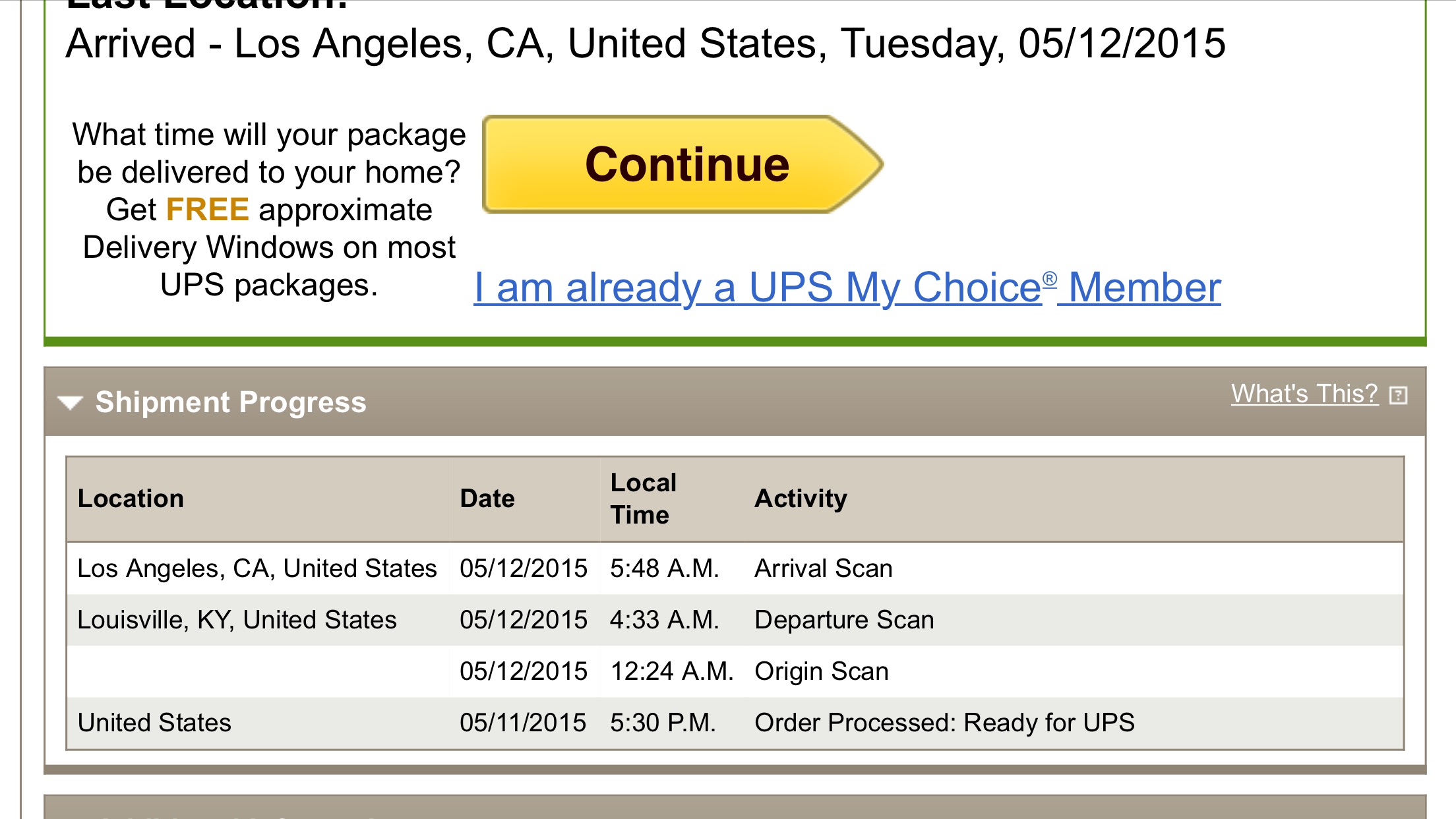Click the 5:48 A.M. time cell

[664, 568]
